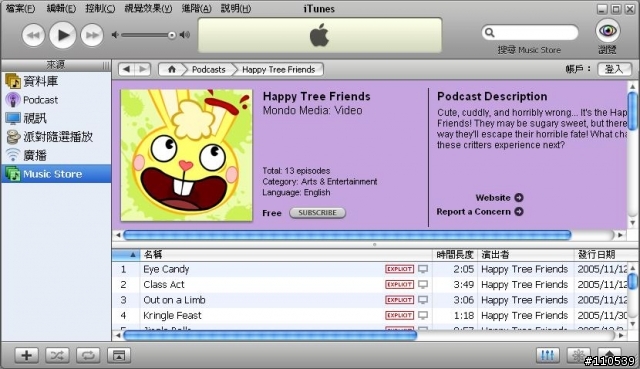Go forward in store navigation
640x369 pixels.
click(x=143, y=69)
